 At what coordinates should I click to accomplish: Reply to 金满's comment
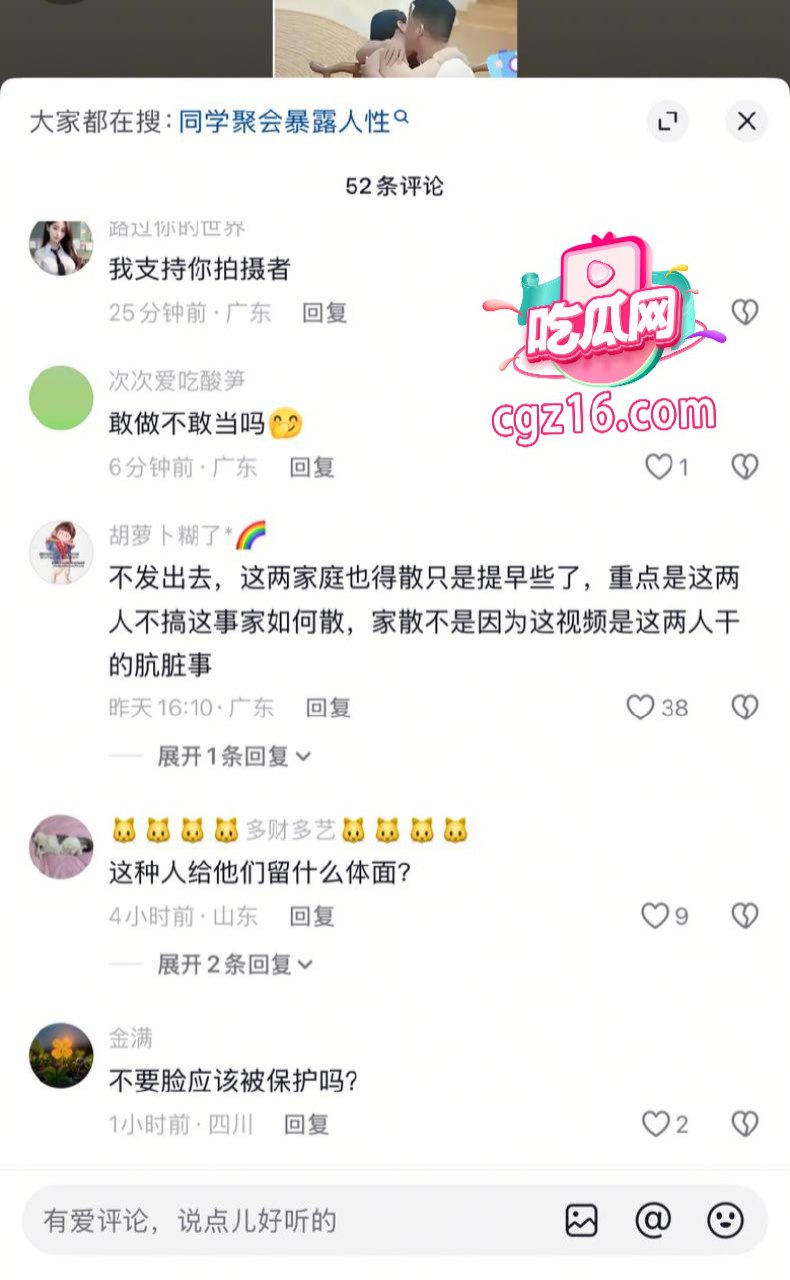(x=307, y=1124)
